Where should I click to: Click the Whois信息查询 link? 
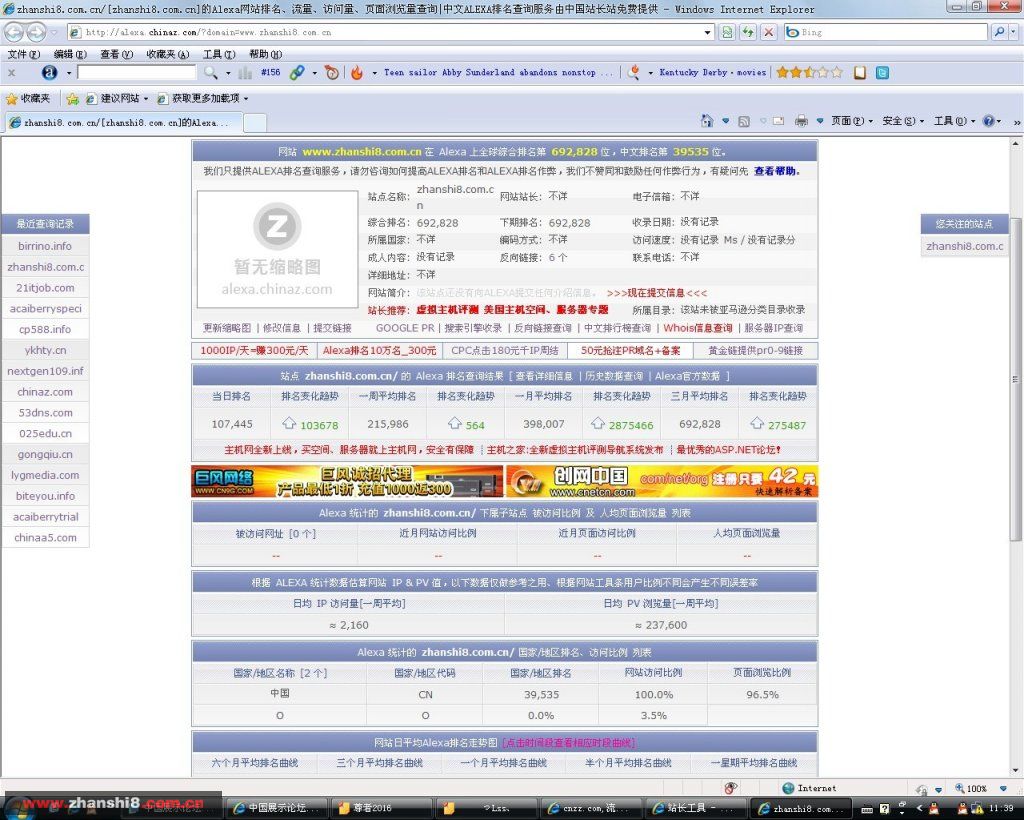point(697,328)
